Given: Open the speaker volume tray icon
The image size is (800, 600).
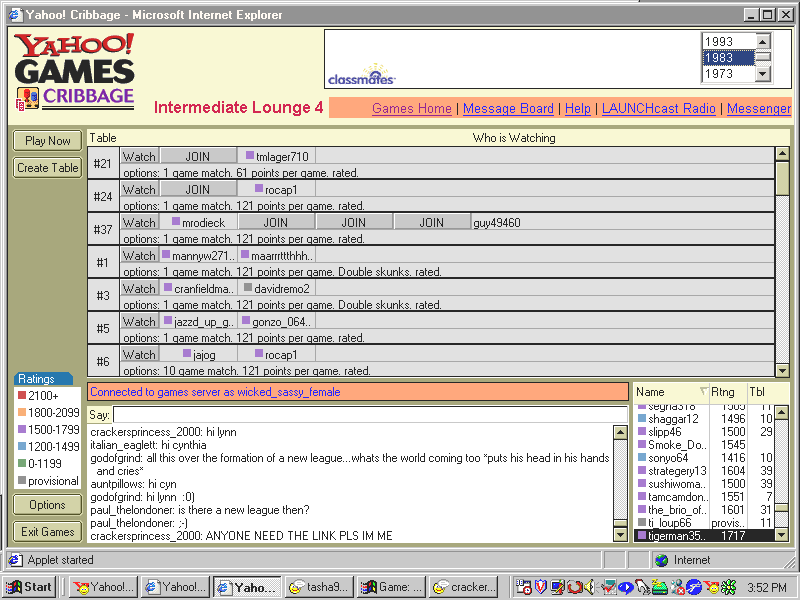Looking at the screenshot, I should pos(590,587).
